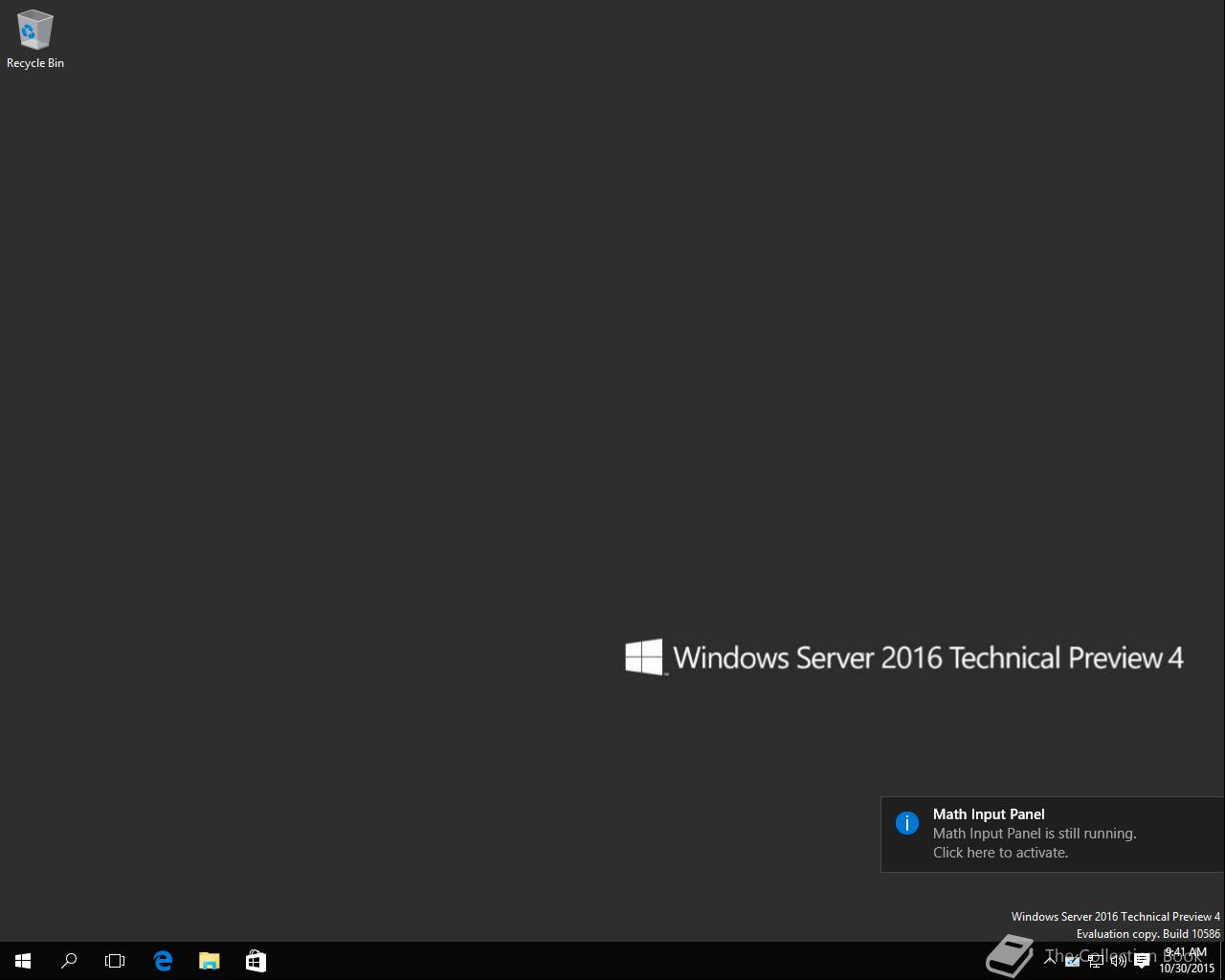Launch Microsoft Edge from taskbar

pos(163,961)
